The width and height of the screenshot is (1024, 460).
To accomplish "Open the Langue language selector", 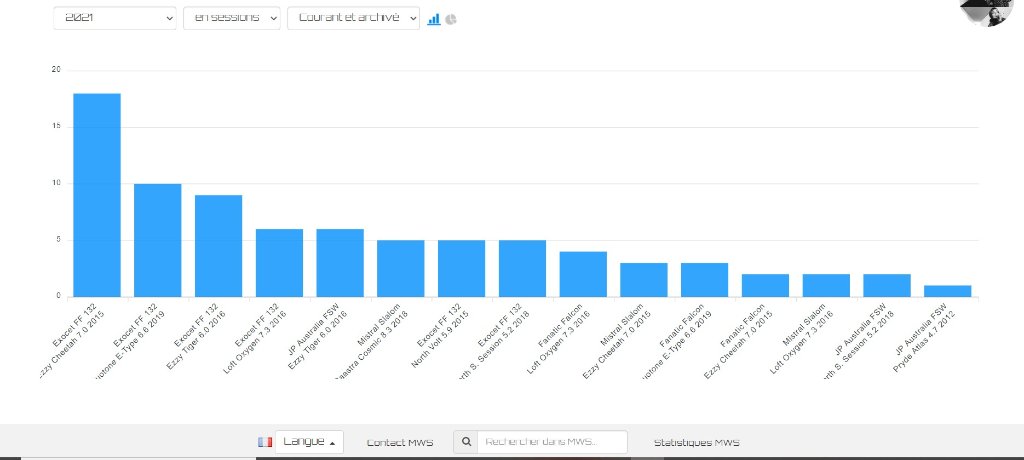I will point(309,442).
